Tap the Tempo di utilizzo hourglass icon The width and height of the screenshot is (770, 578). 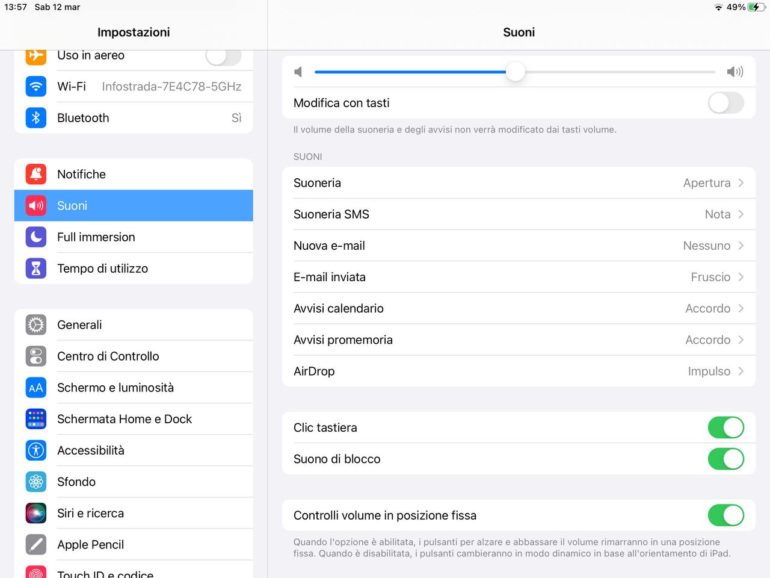(x=36, y=269)
